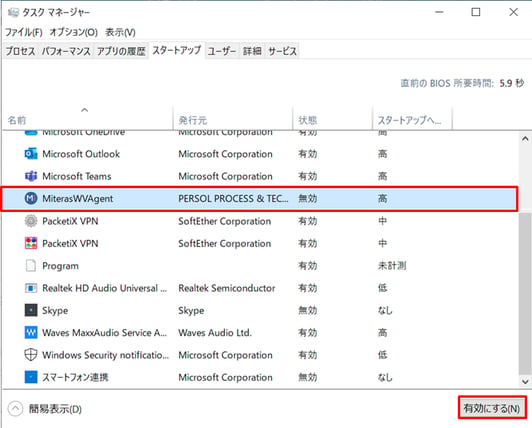Open the ファイル(F) menu

[x=24, y=32]
